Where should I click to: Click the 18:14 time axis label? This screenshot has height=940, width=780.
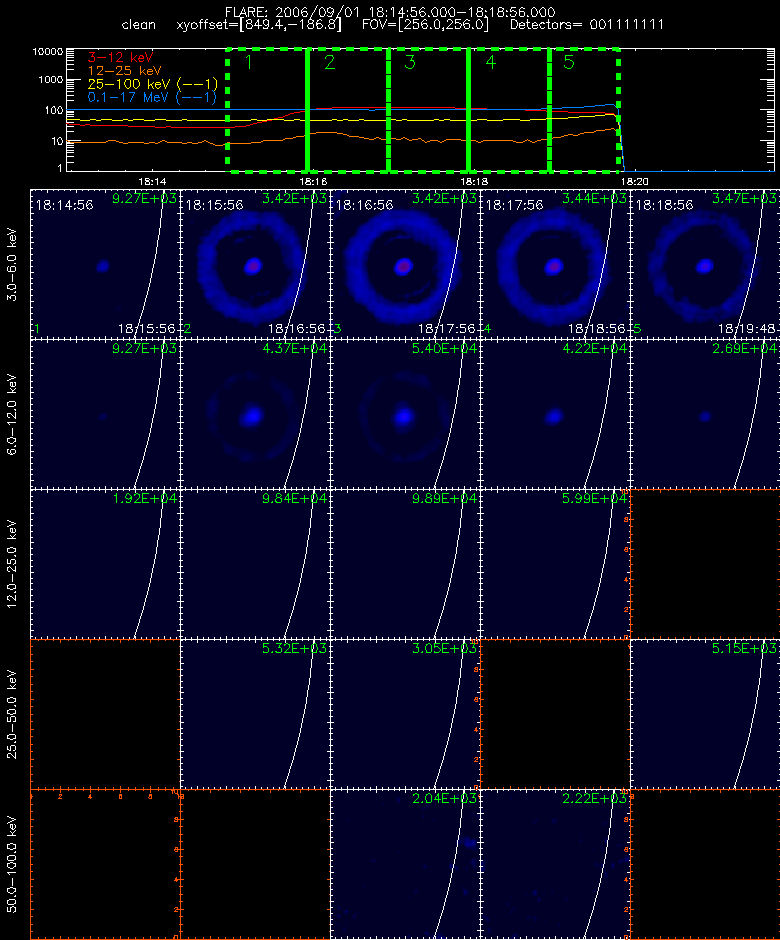point(152,181)
